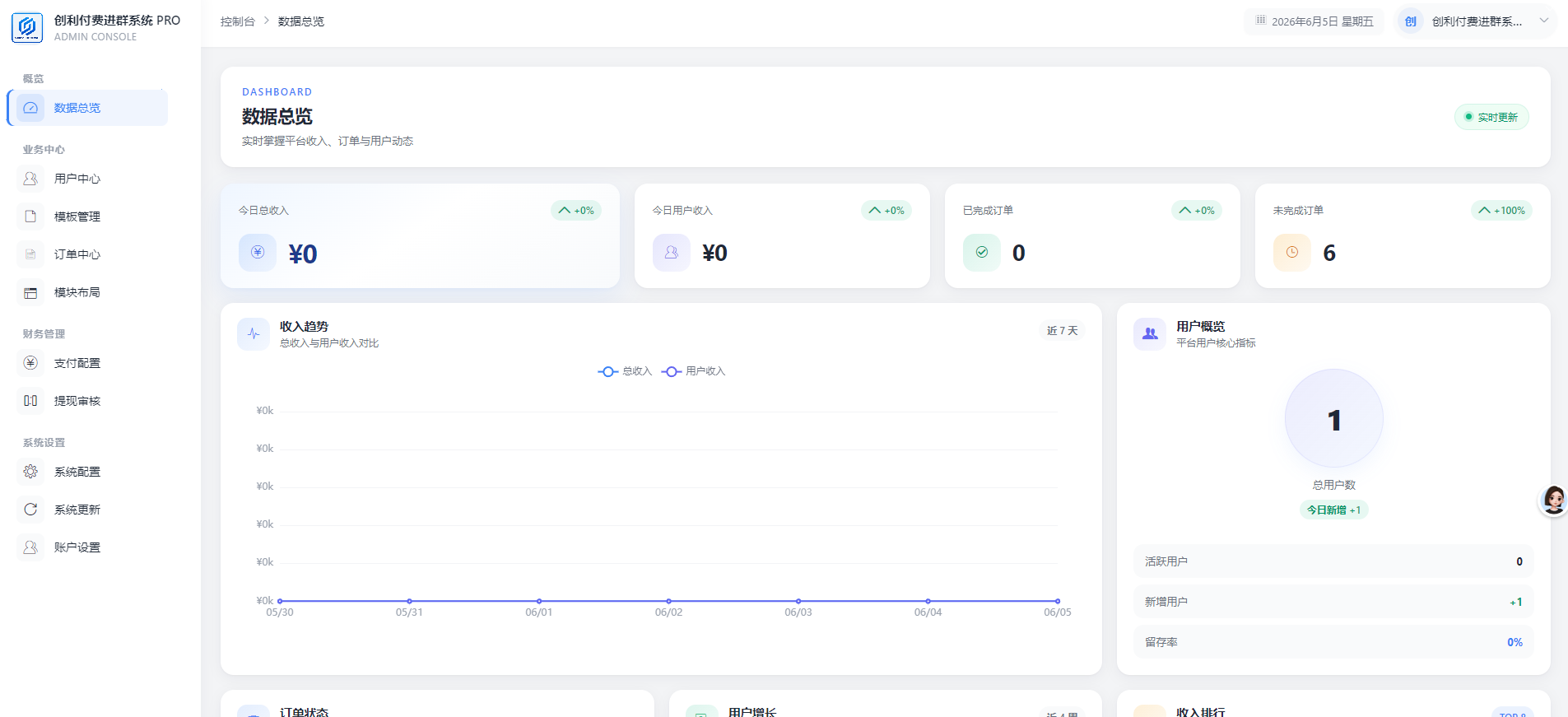This screenshot has height=717, width=1568.
Task: Go to 支付配置 page
Action: pos(88,363)
